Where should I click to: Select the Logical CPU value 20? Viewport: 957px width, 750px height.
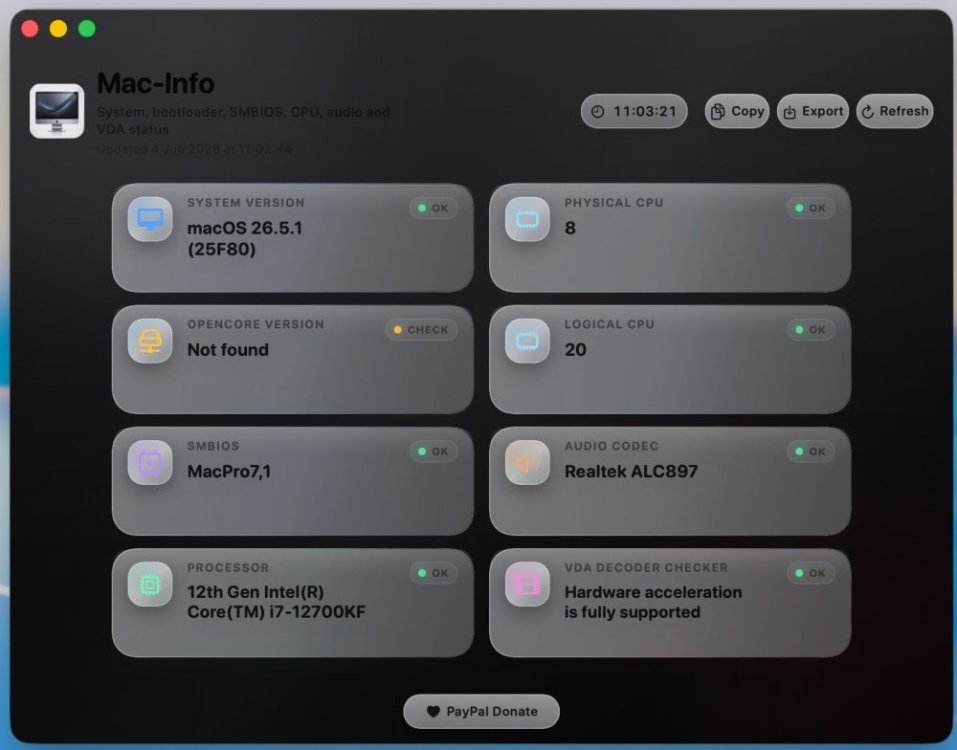[576, 350]
